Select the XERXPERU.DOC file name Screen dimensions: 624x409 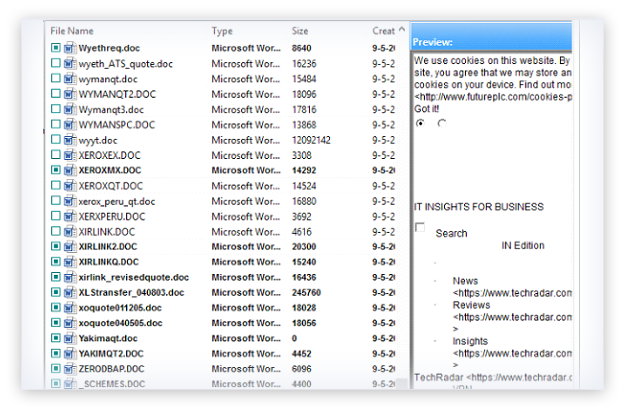[112, 216]
